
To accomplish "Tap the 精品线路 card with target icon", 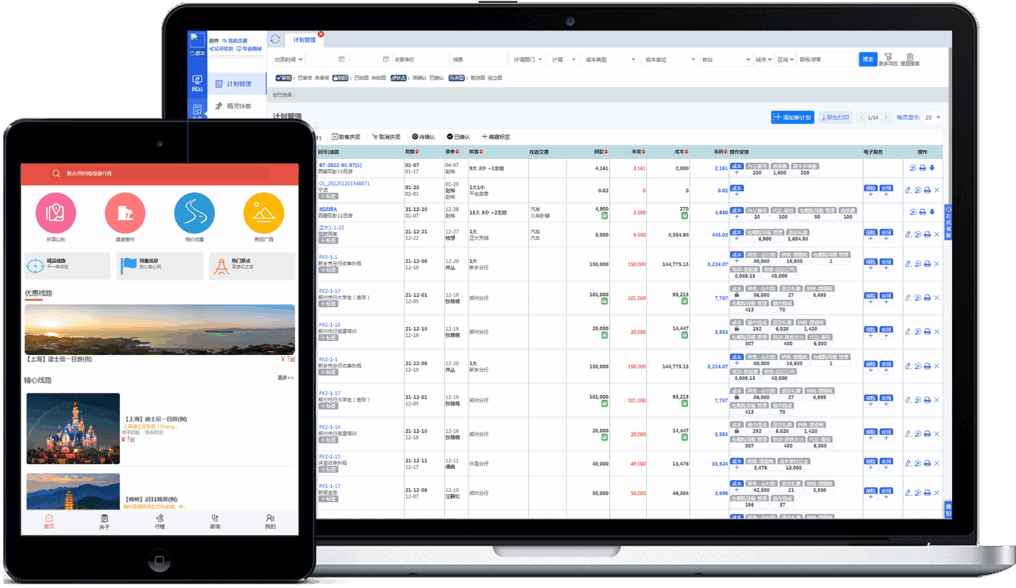I will (x=67, y=266).
